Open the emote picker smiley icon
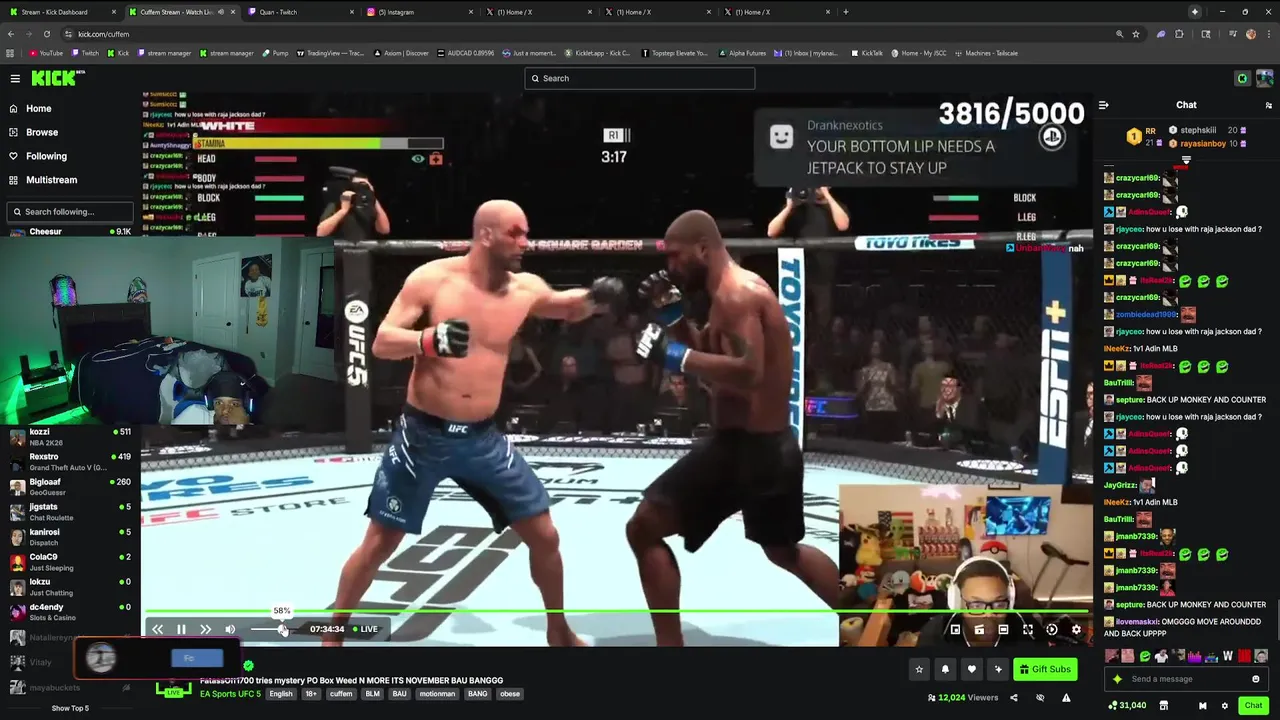The width and height of the screenshot is (1280, 720). (x=1256, y=679)
